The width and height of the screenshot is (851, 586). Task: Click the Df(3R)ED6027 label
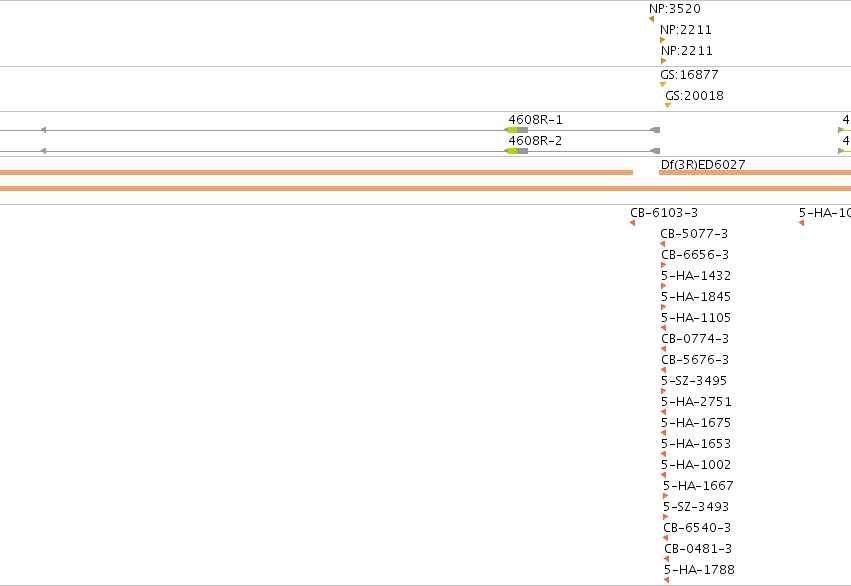coord(703,164)
